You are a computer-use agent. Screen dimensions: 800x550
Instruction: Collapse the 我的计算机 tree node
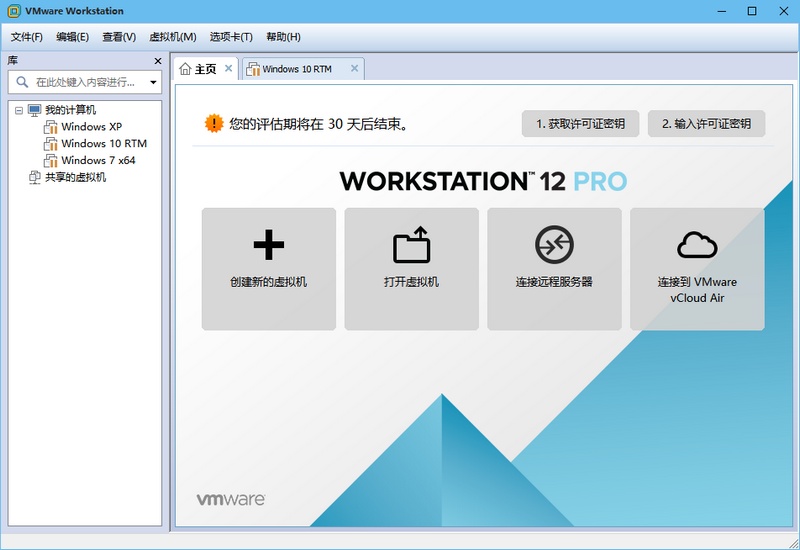pyautogui.click(x=19, y=110)
